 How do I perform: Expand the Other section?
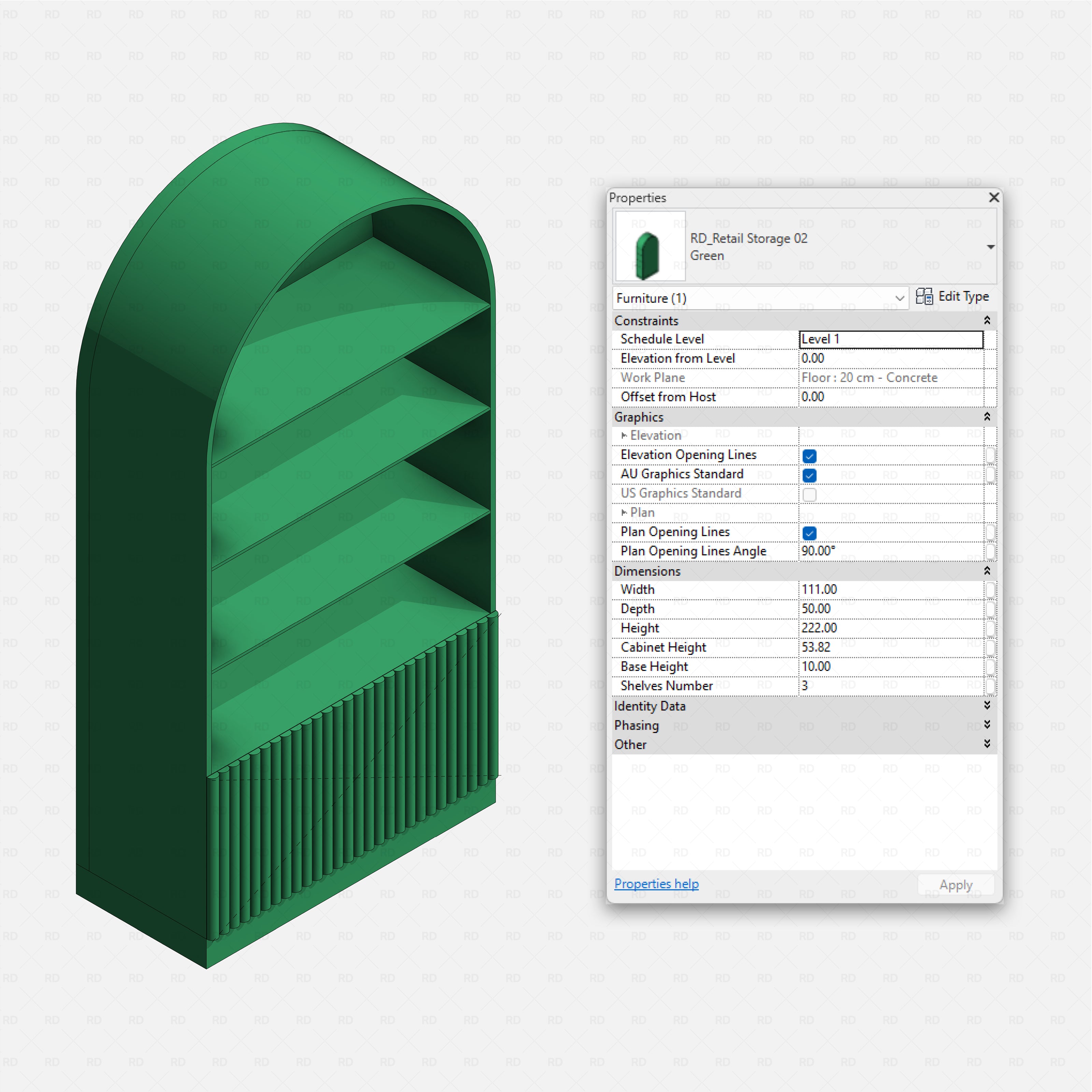[x=987, y=744]
